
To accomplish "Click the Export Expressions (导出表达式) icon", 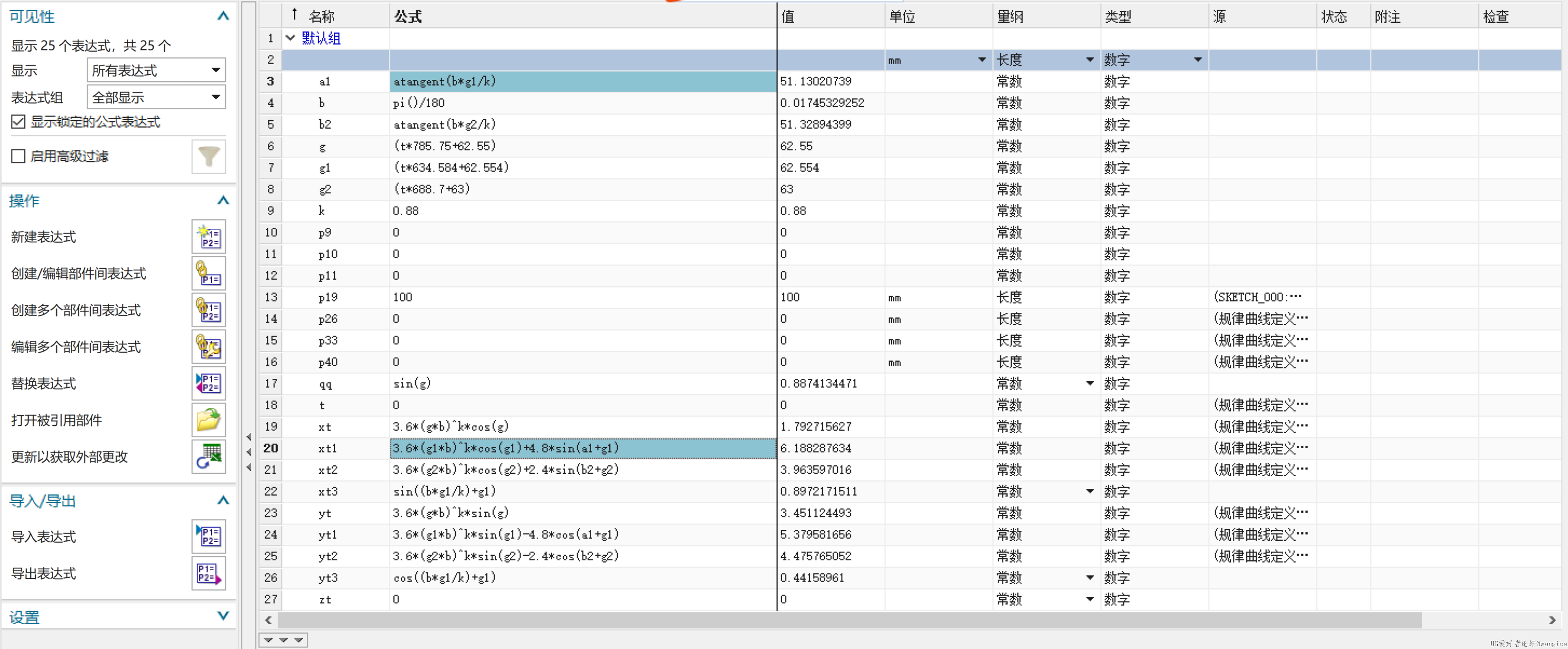I will pos(209,573).
